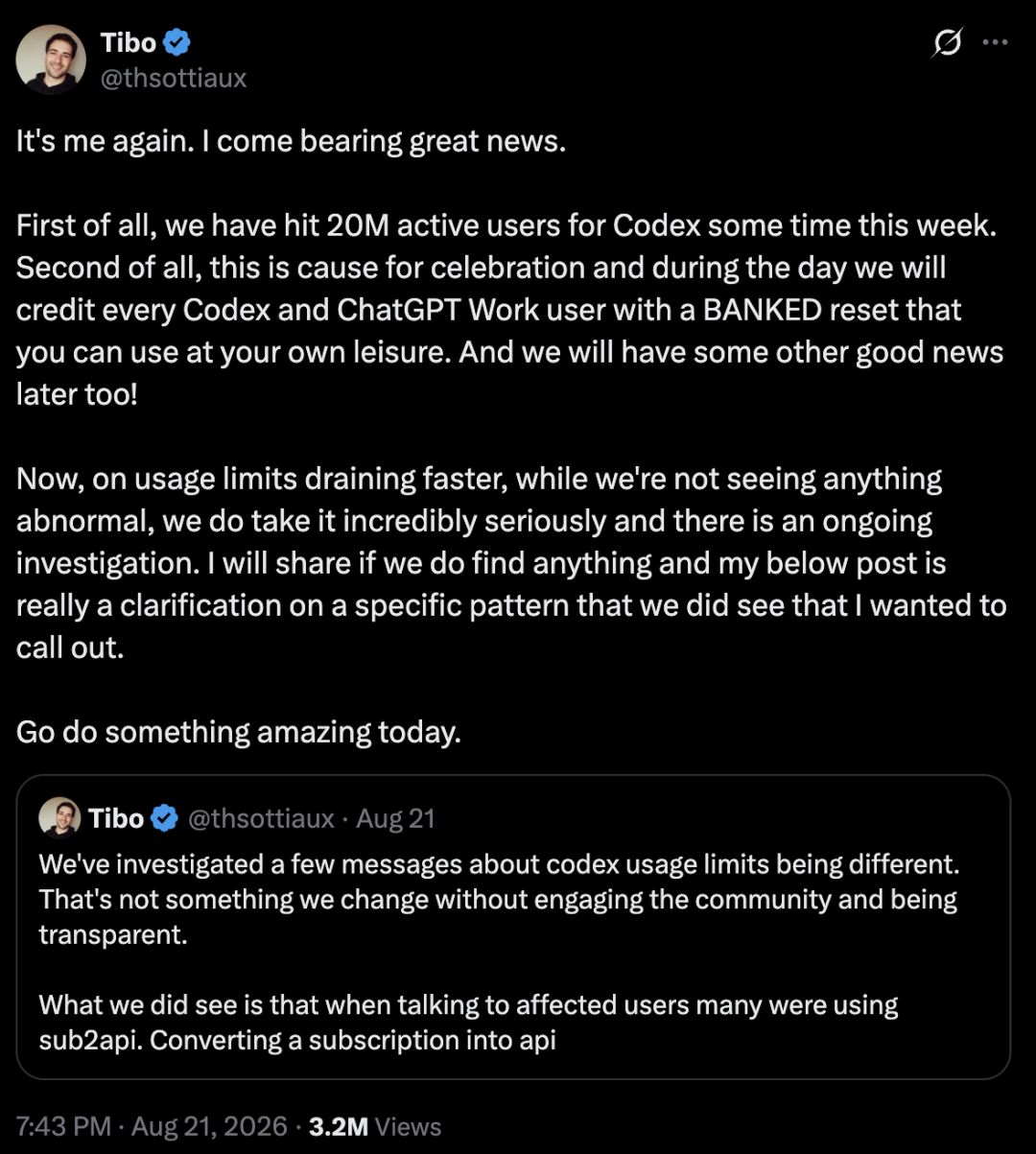Click the line "Go do something amazing today."
This screenshot has height=1154, width=1036.
239,732
